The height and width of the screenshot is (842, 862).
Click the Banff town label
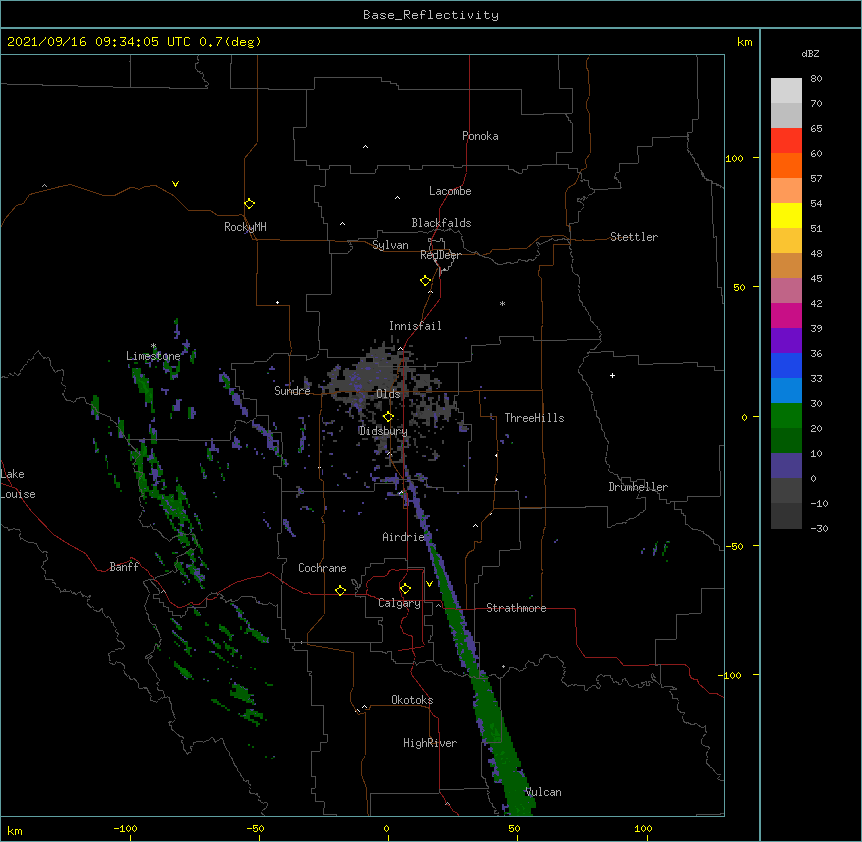tap(124, 567)
